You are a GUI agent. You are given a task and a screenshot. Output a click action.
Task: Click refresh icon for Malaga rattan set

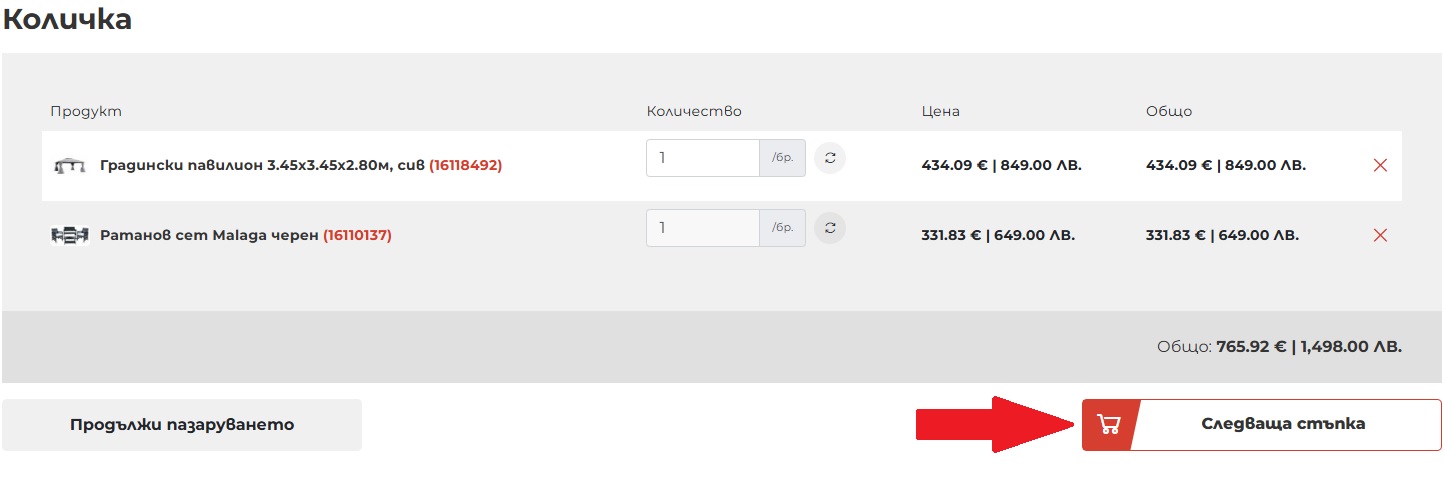pos(829,228)
